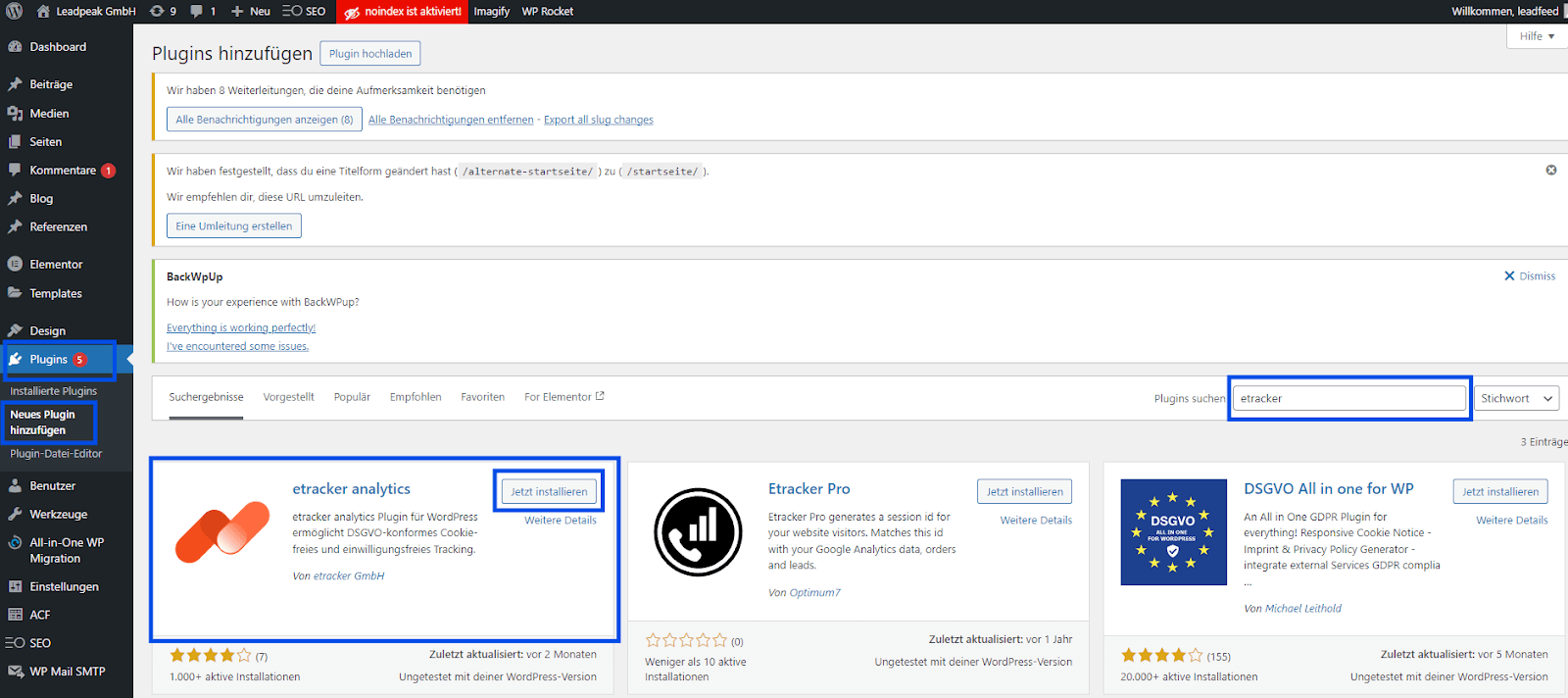Switch to the Favoriten tab
The height and width of the screenshot is (698, 1568).
coord(482,397)
